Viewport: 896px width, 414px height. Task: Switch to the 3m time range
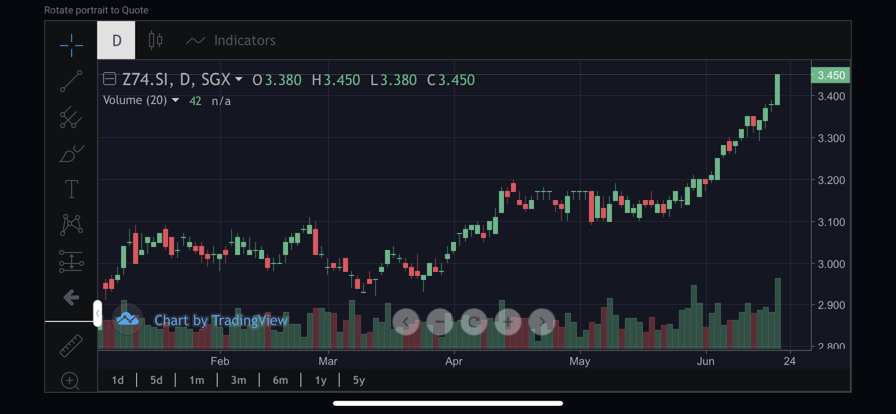pos(238,380)
